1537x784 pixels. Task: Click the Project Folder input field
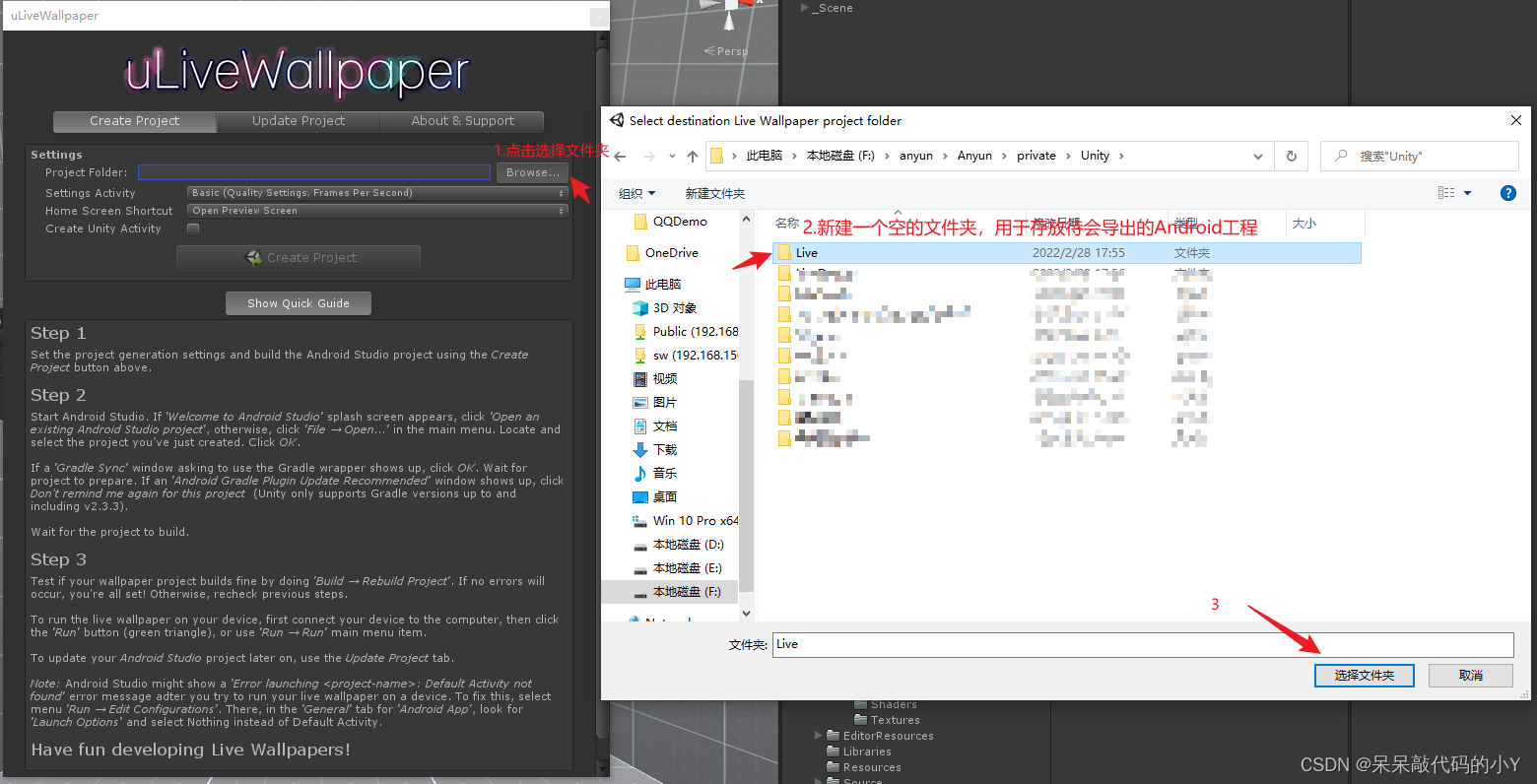coord(314,172)
